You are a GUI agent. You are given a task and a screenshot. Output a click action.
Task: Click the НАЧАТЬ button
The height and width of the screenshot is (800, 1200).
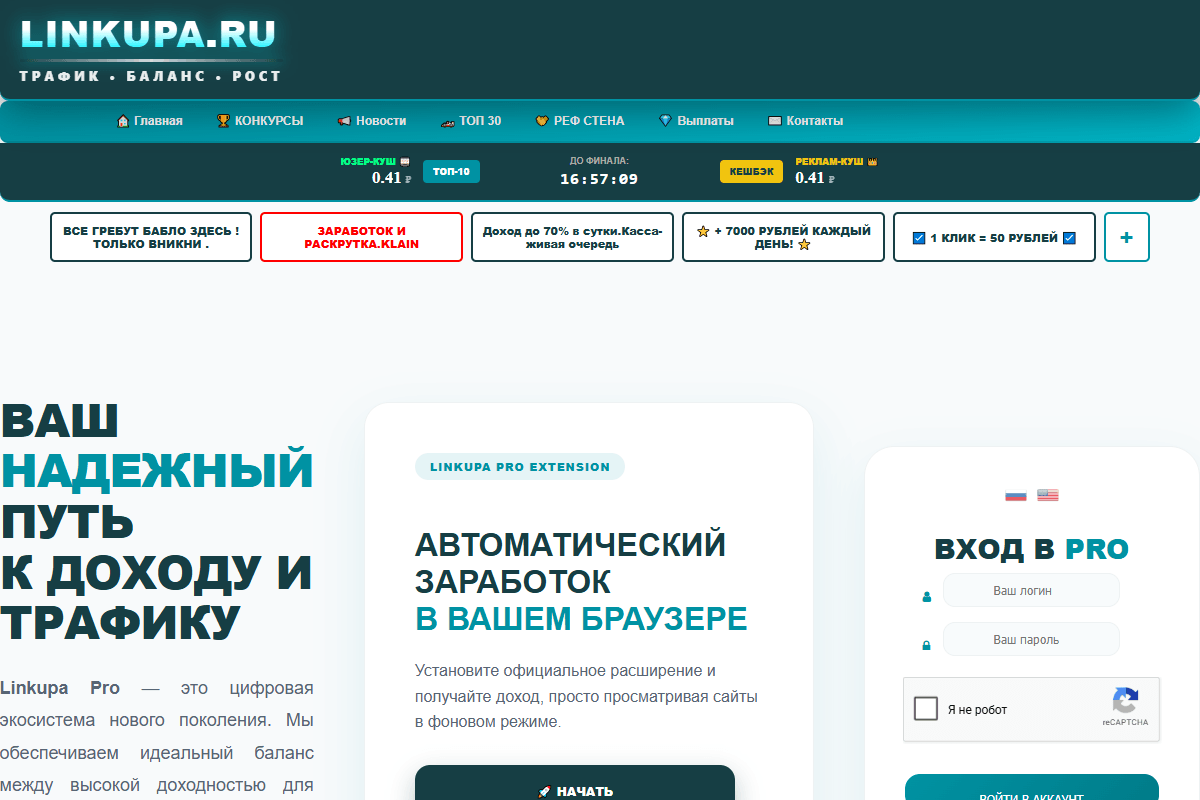(575, 785)
